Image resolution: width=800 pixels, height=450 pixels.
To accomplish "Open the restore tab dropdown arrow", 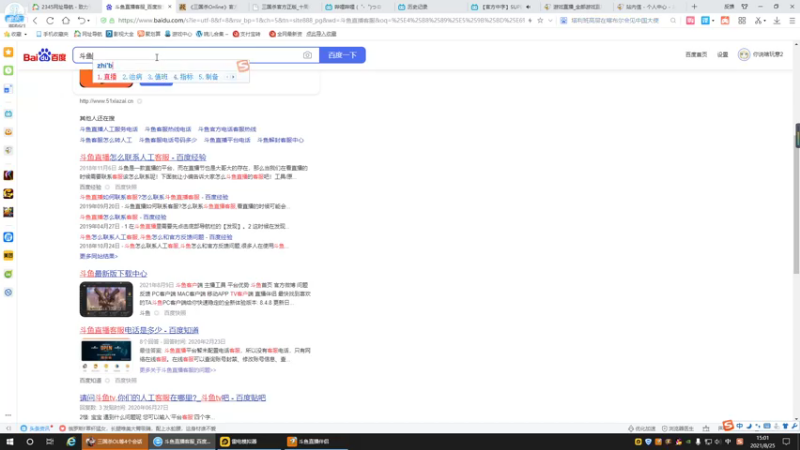I will (x=89, y=21).
